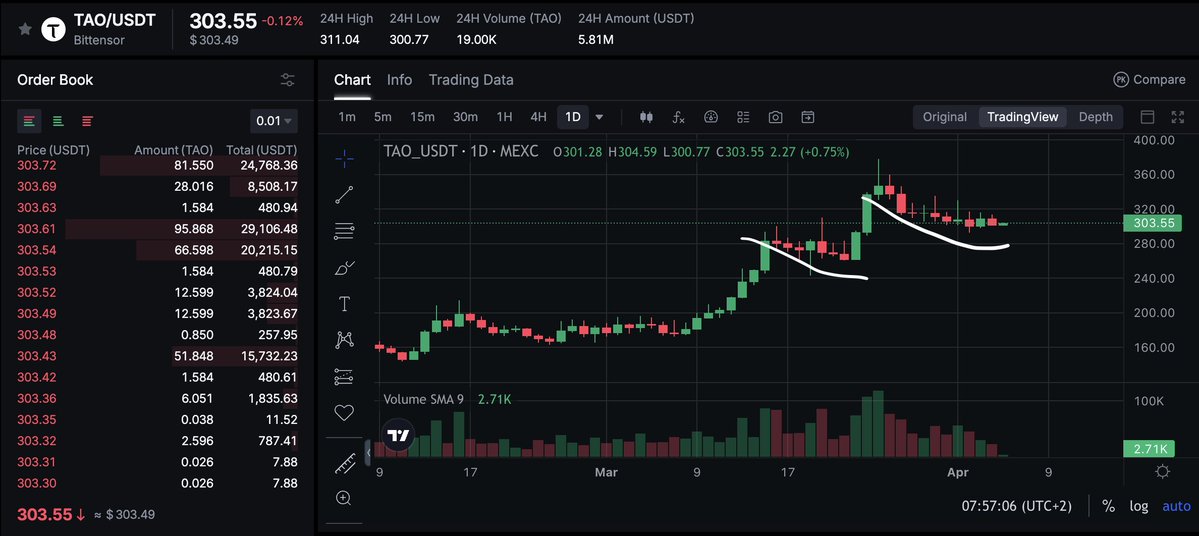Select the crosshair cursor tool

point(344,158)
